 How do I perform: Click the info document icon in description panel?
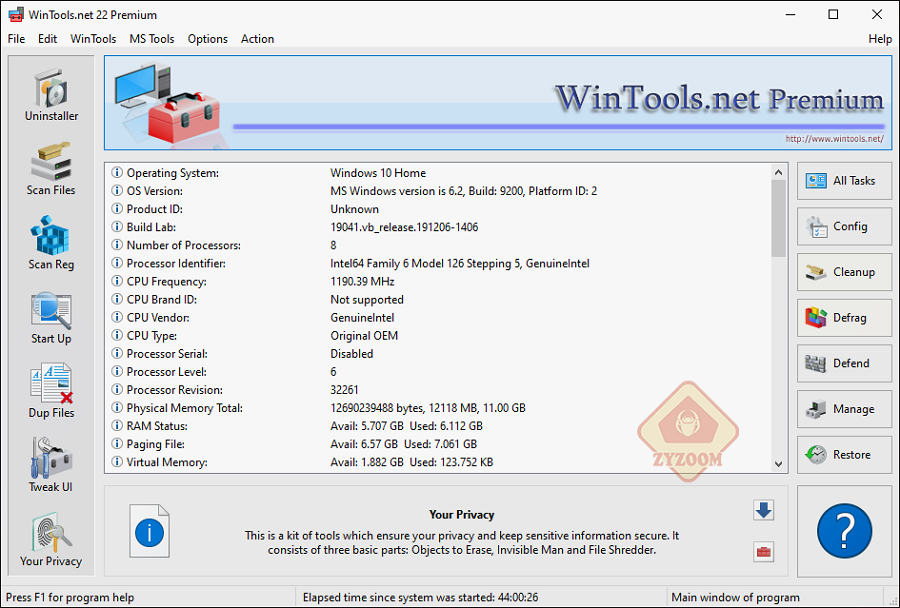tap(149, 531)
